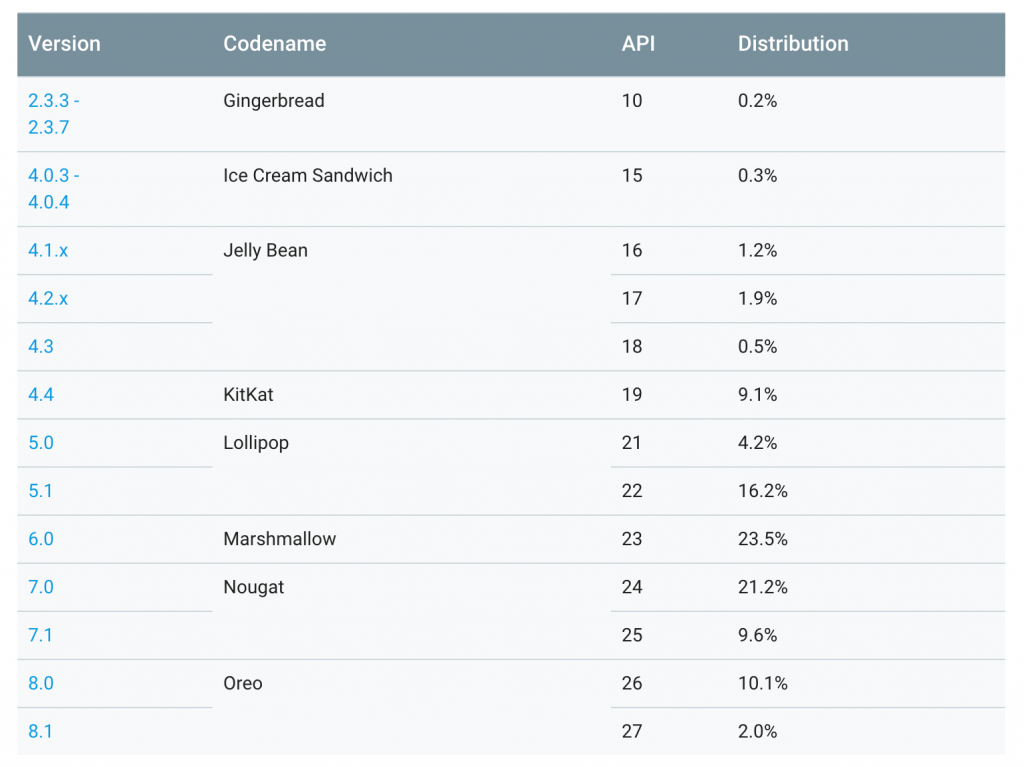Screen dimensions: 1024x767
Task: Click the 23.5% distribution value
Action: click(x=762, y=539)
